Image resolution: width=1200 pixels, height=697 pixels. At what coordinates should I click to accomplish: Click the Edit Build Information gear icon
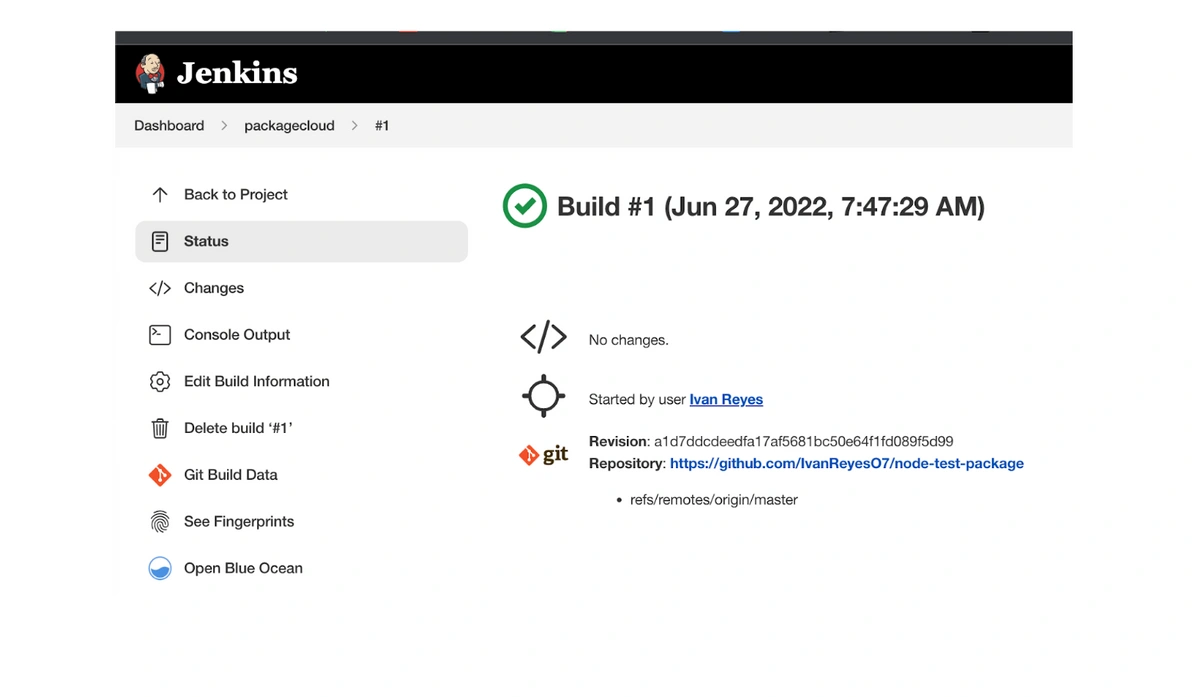[160, 381]
